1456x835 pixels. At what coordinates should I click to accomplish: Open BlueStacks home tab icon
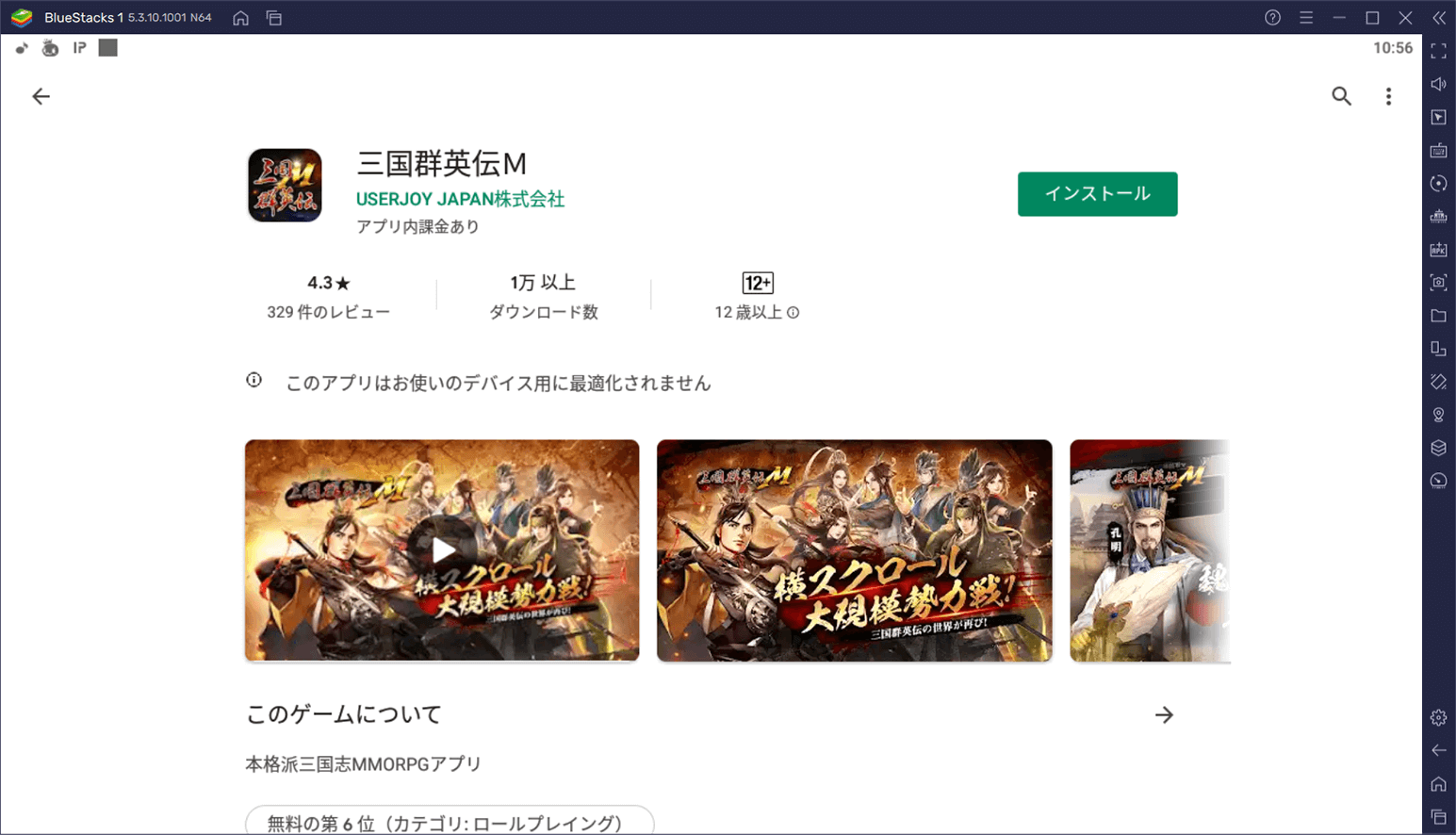click(241, 18)
